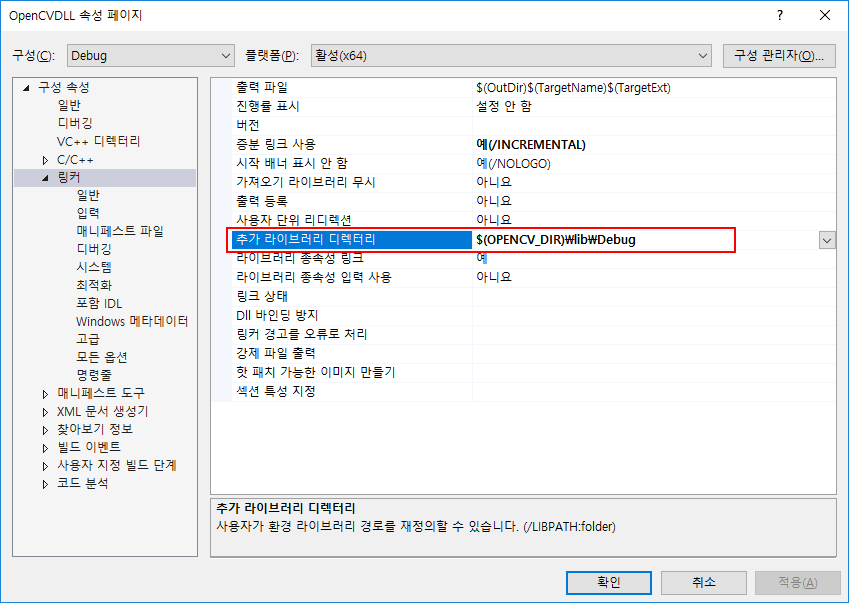
Task: Expand the 찾아보기 정보 node
Action: click(45, 430)
